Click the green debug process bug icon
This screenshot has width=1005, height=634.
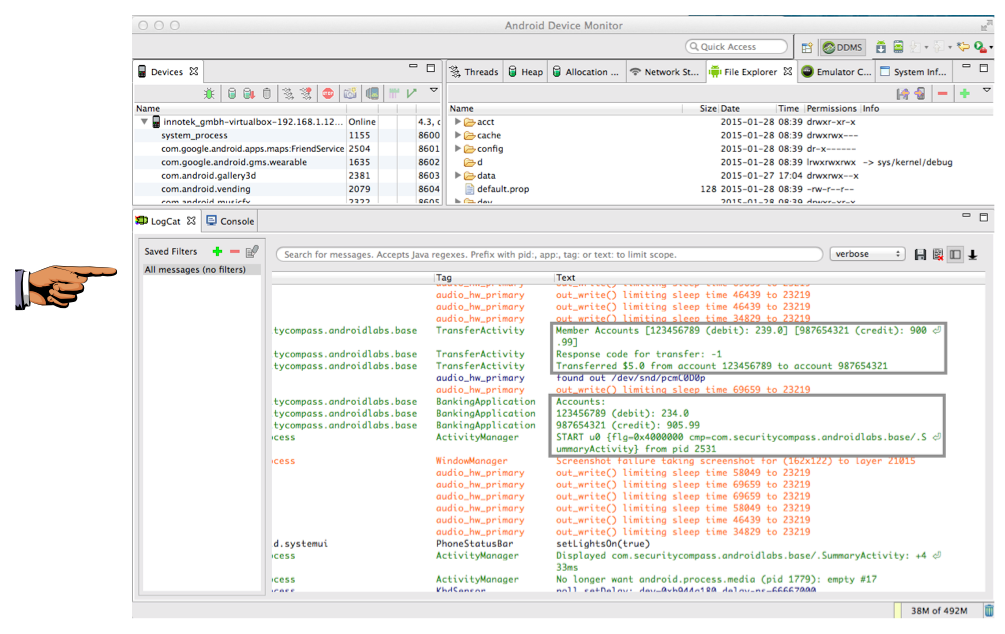(x=209, y=93)
